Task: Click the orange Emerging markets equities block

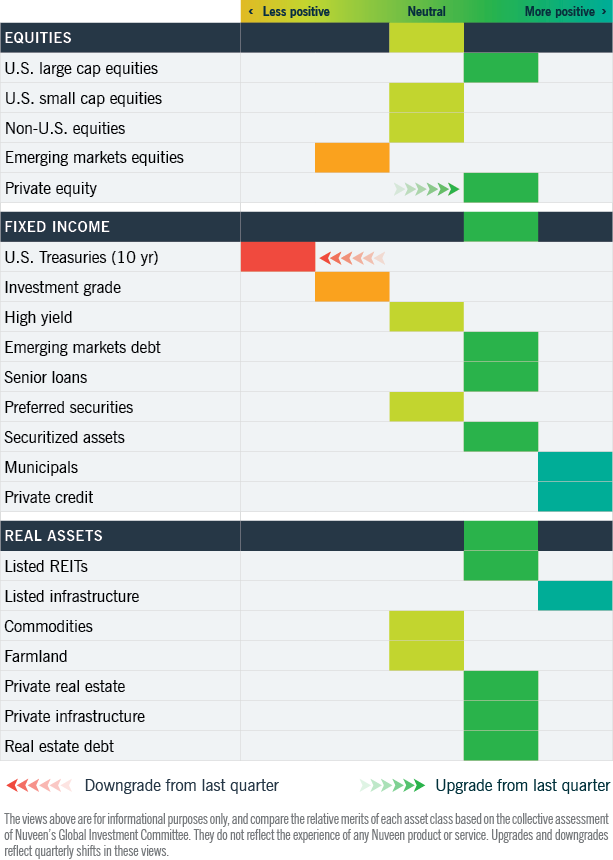Action: pos(352,158)
